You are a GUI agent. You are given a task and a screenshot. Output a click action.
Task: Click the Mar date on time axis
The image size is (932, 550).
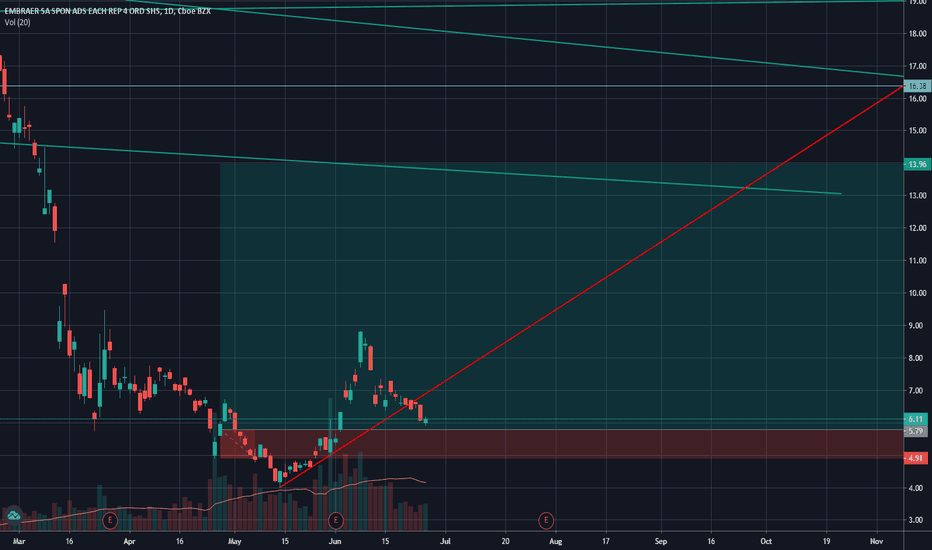[19, 541]
